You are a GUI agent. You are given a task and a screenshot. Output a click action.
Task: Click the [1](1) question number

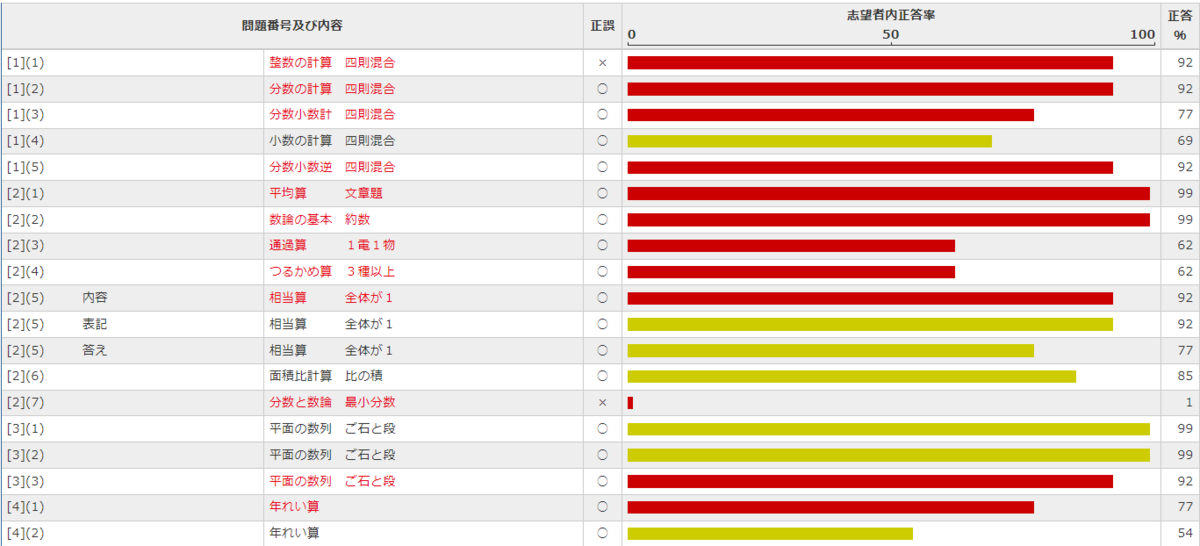pos(25,62)
